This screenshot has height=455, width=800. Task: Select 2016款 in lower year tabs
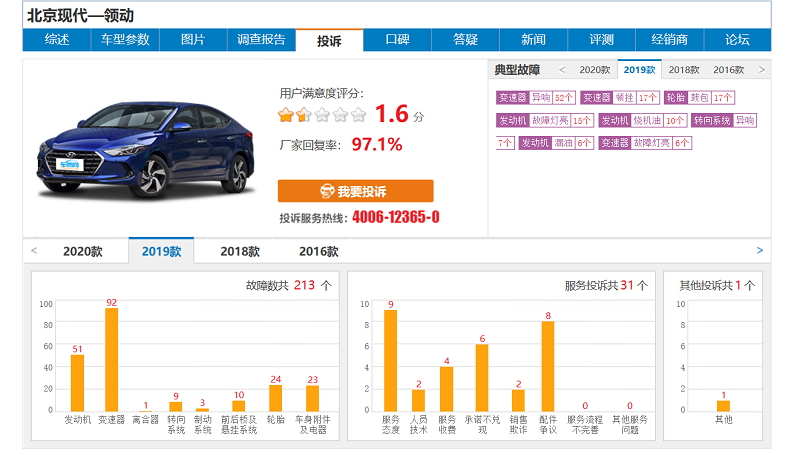[318, 251]
